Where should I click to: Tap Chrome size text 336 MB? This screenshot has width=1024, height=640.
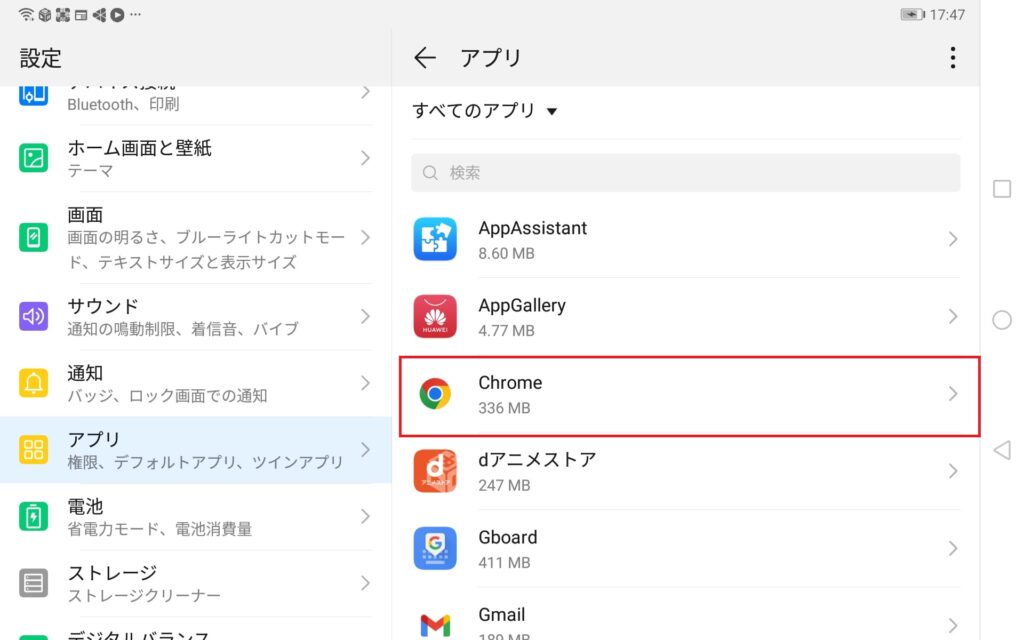504,408
